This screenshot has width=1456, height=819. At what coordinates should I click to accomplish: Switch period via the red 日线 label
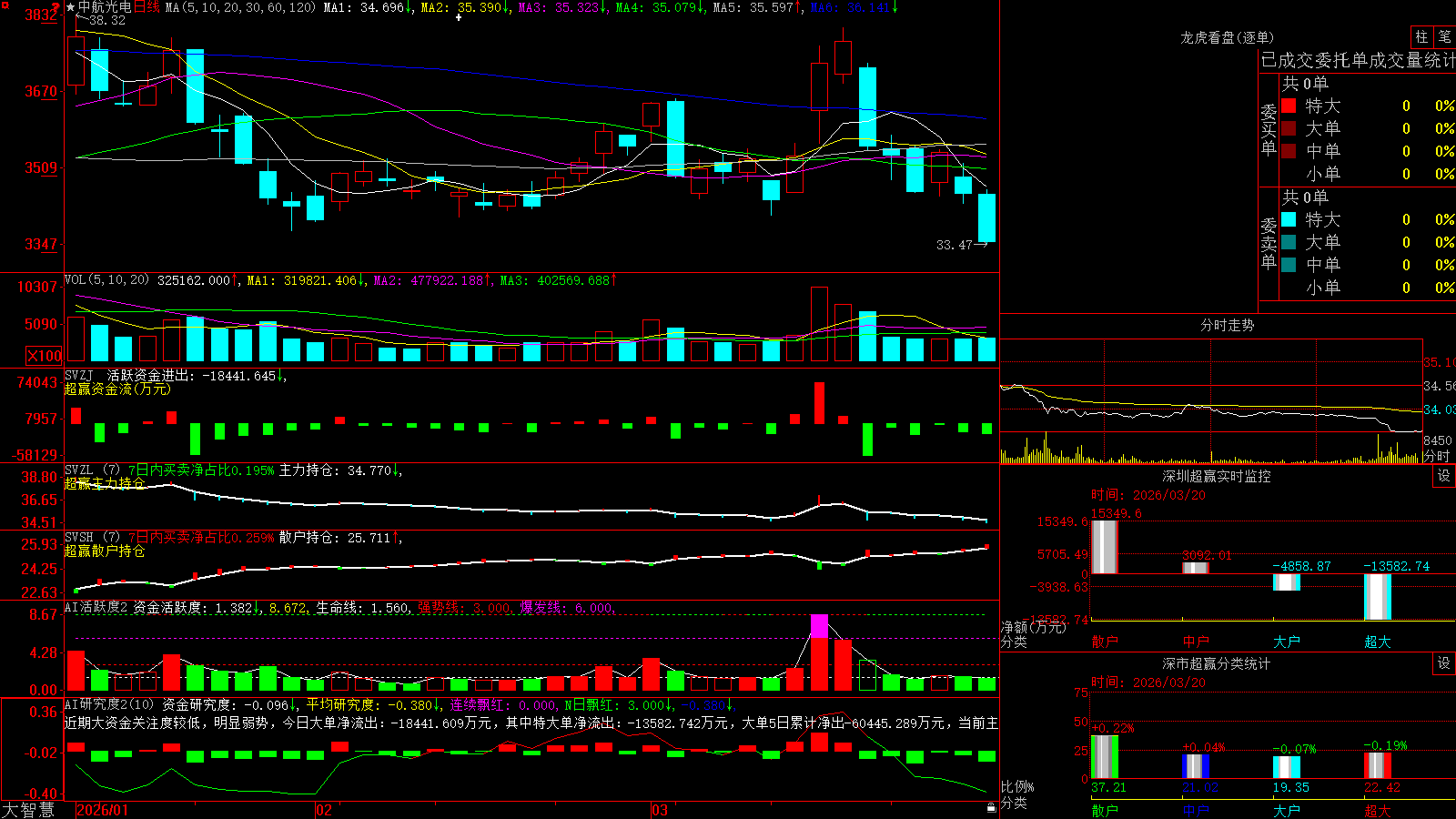click(x=147, y=7)
